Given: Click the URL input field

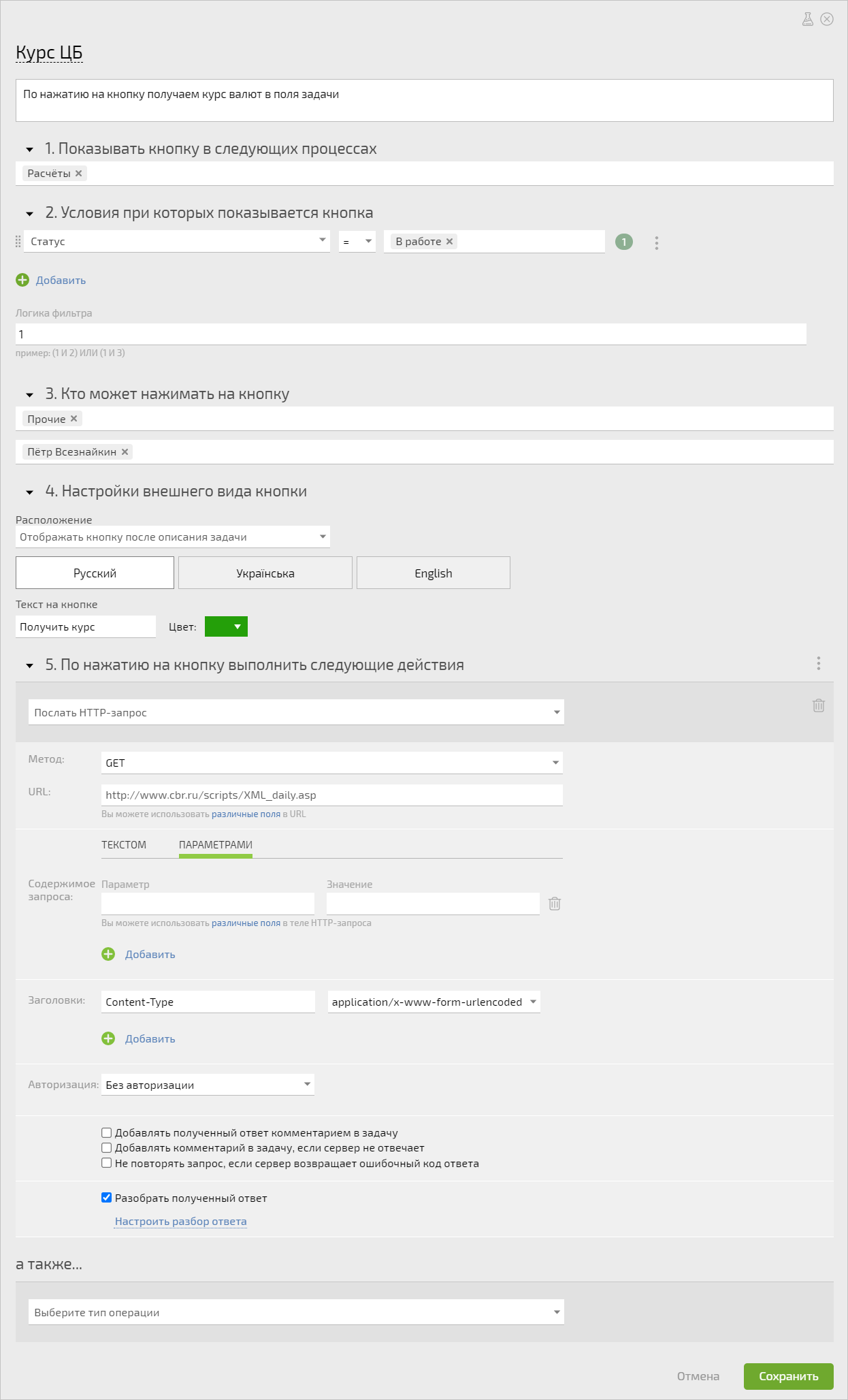Looking at the screenshot, I should (x=332, y=795).
